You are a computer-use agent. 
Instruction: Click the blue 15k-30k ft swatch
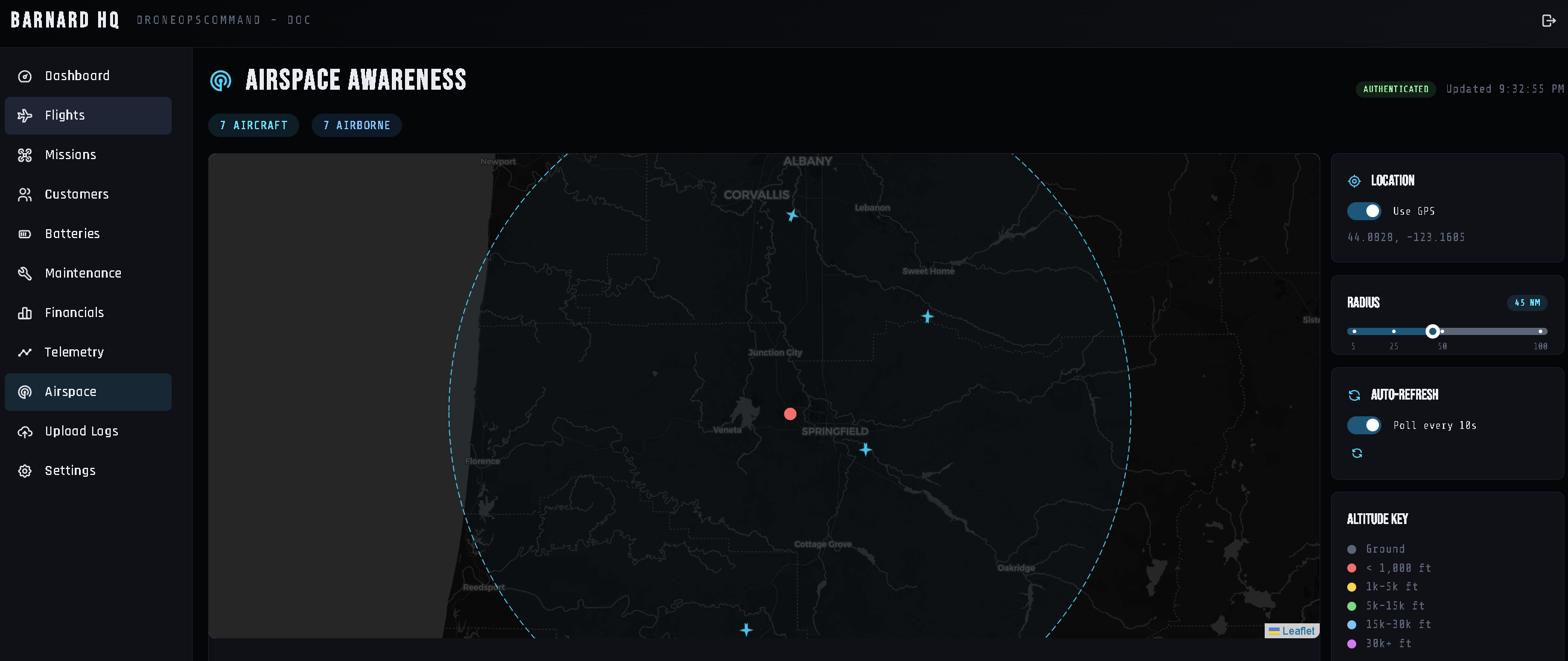pos(1352,625)
